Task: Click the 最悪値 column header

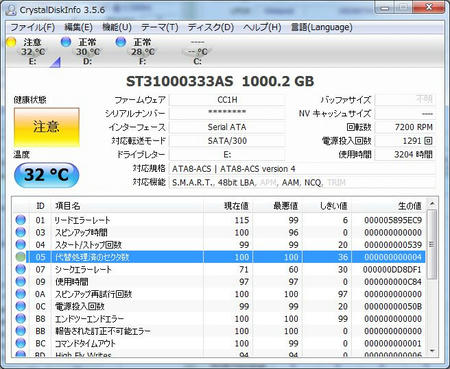Action: tap(277, 206)
